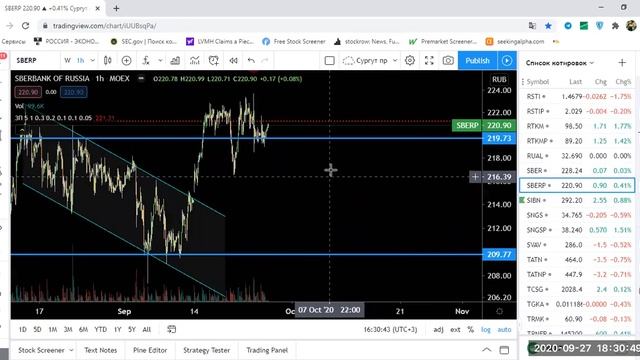The height and width of the screenshot is (360, 640).
Task: Take a chart snapshot with camera icon
Action: [x=448, y=60]
